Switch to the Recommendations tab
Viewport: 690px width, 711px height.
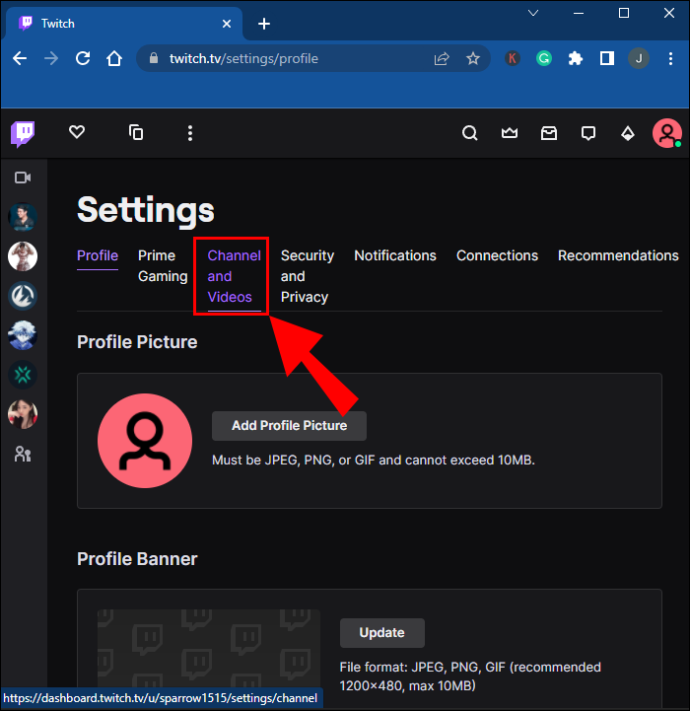618,256
